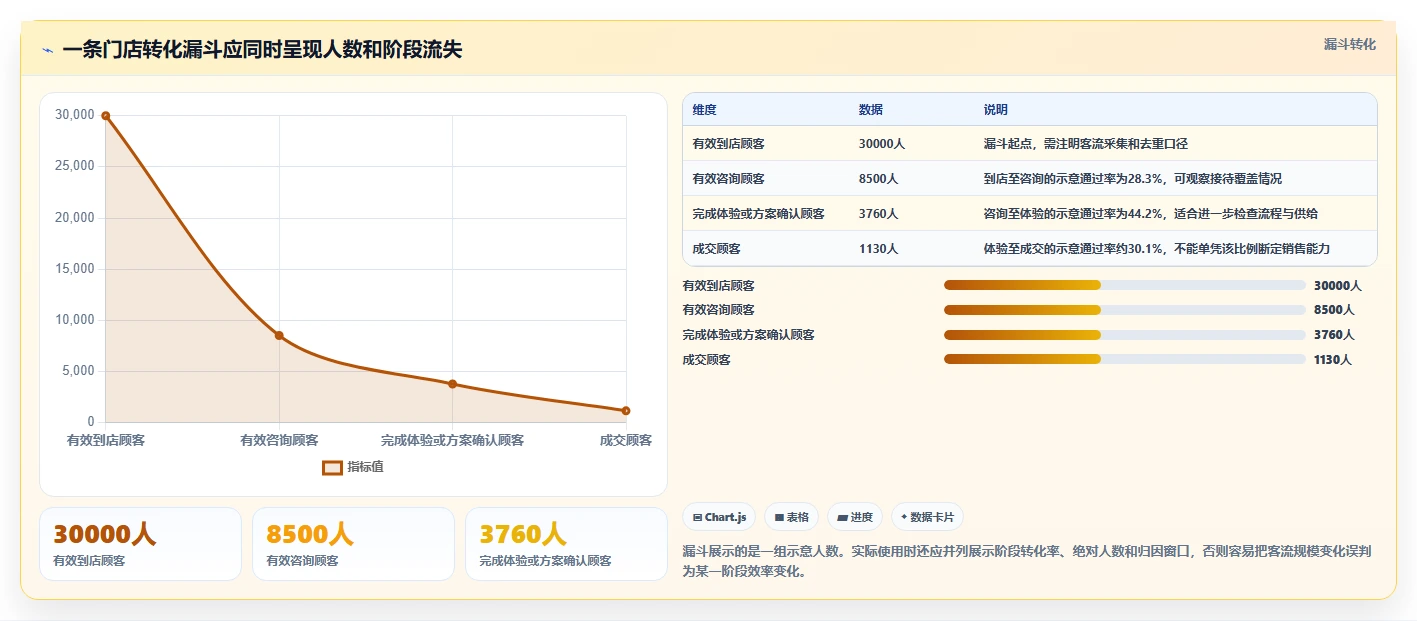Click the 漏斗起点 description cell
The width and height of the screenshot is (1417, 621).
(1175, 144)
